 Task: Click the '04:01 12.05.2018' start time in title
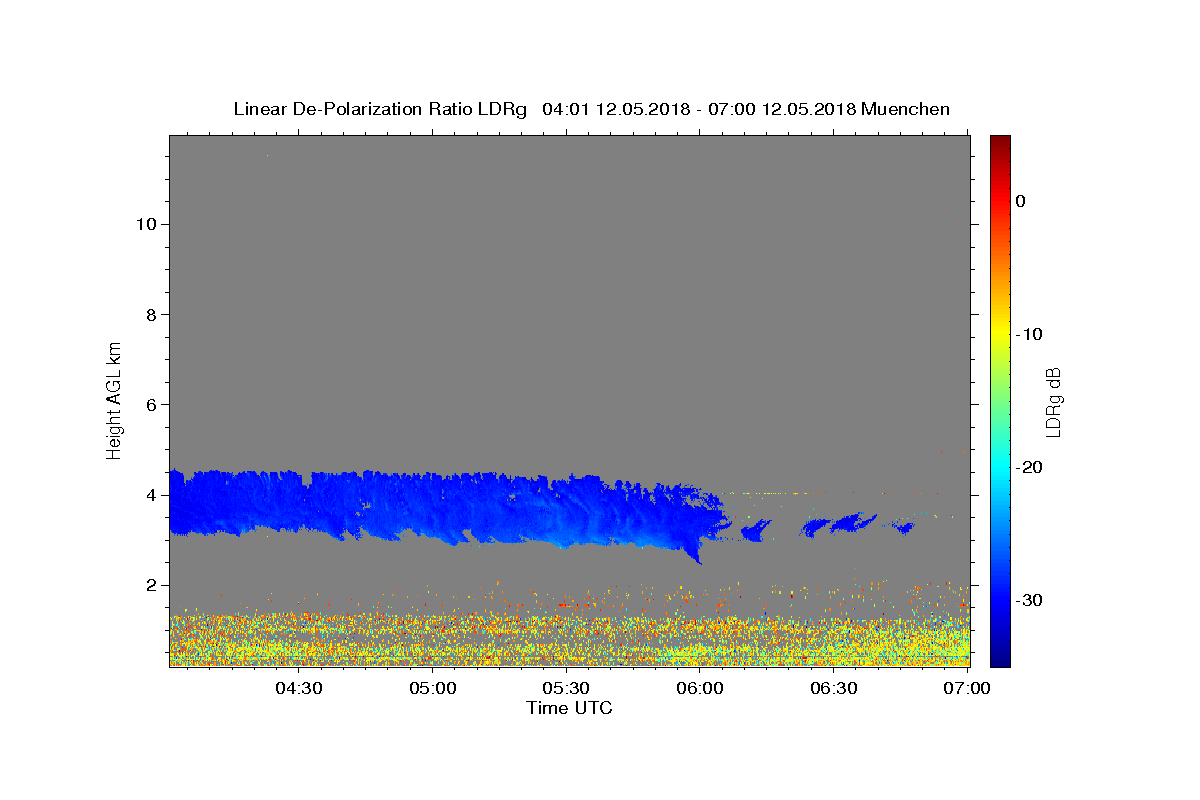coord(617,109)
